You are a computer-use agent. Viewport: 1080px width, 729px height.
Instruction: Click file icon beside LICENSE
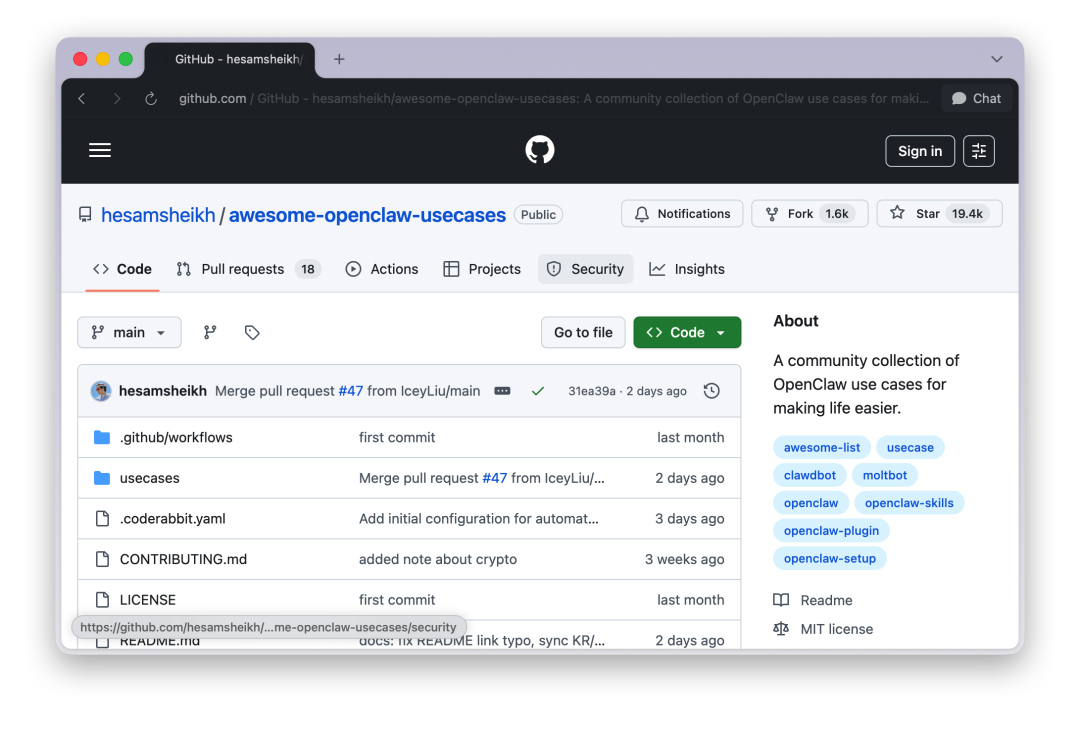(x=102, y=599)
